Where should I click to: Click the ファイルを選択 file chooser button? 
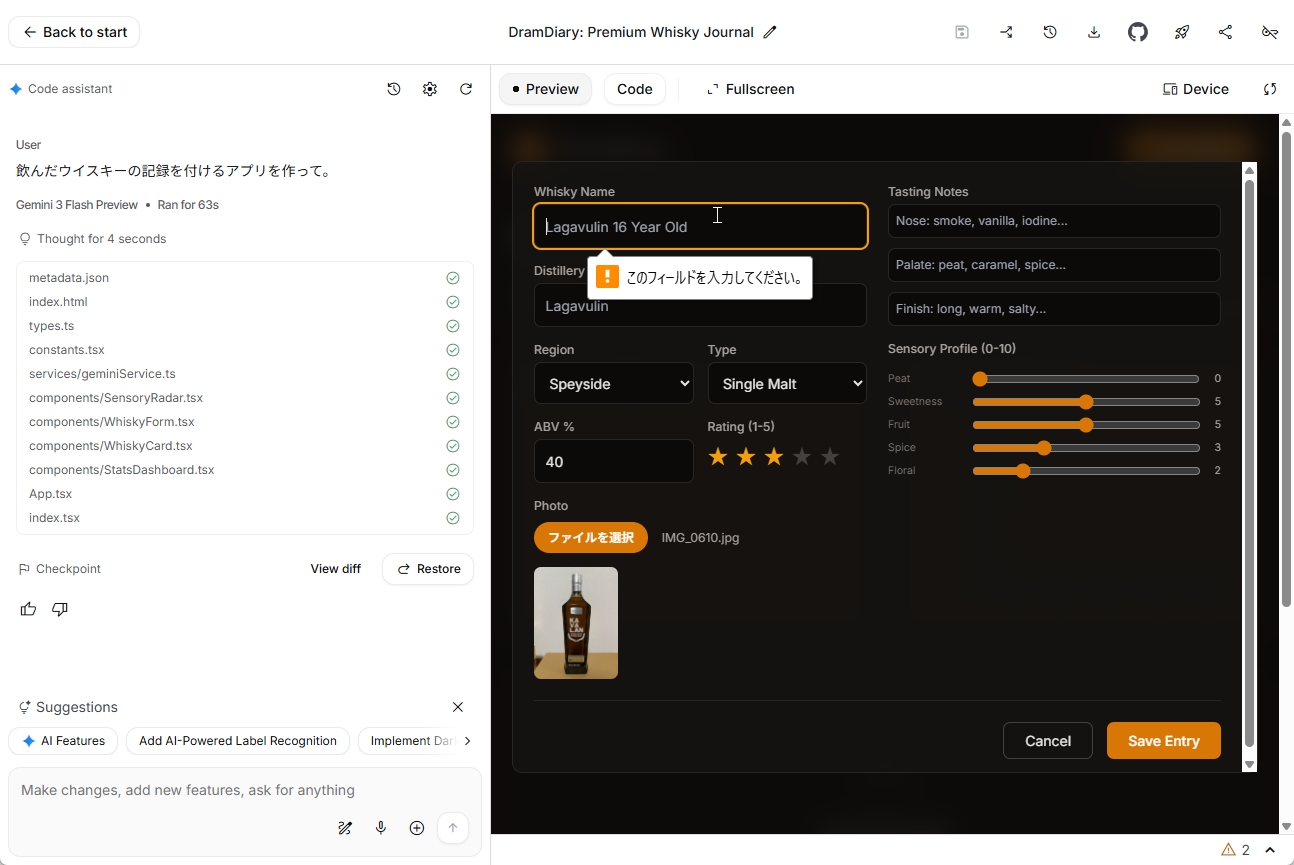pos(591,538)
